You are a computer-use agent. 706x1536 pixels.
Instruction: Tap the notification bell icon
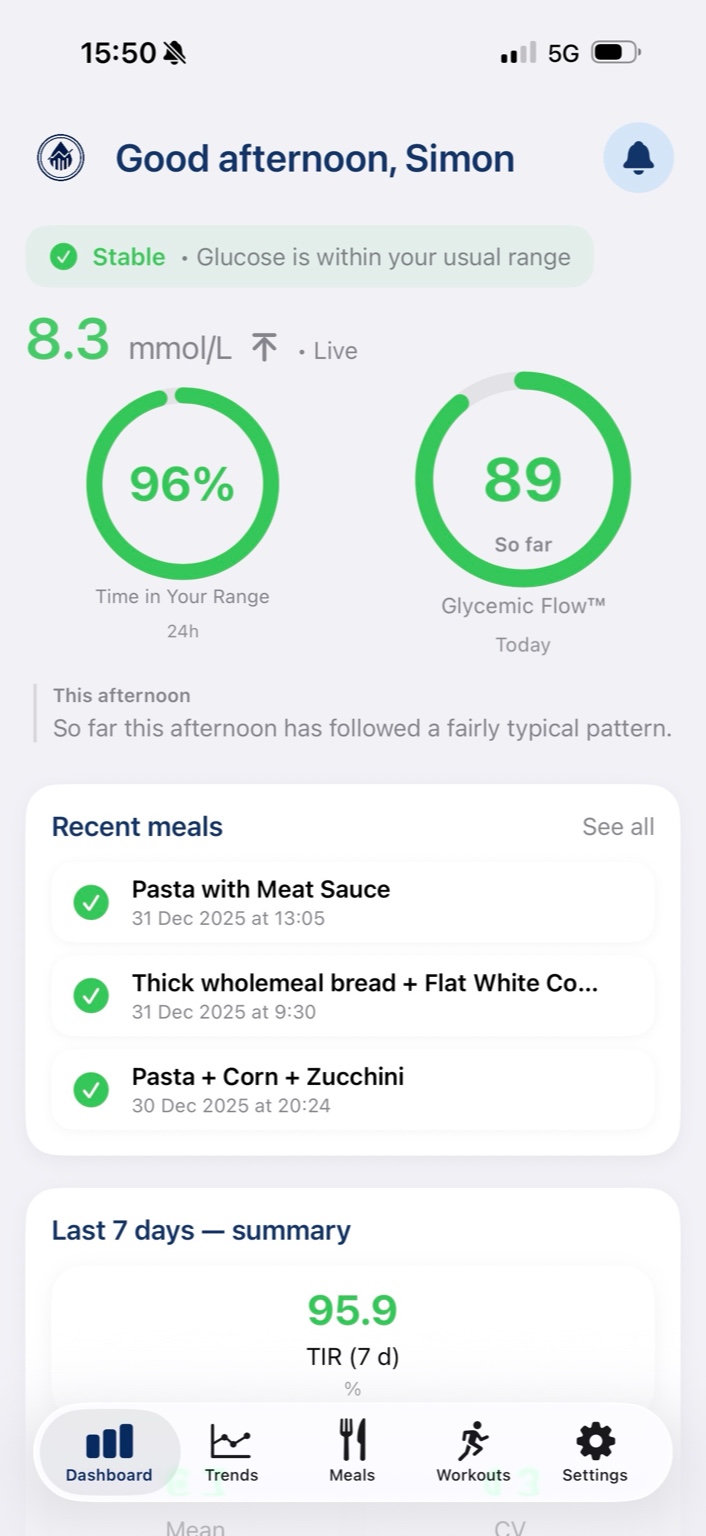pos(638,157)
